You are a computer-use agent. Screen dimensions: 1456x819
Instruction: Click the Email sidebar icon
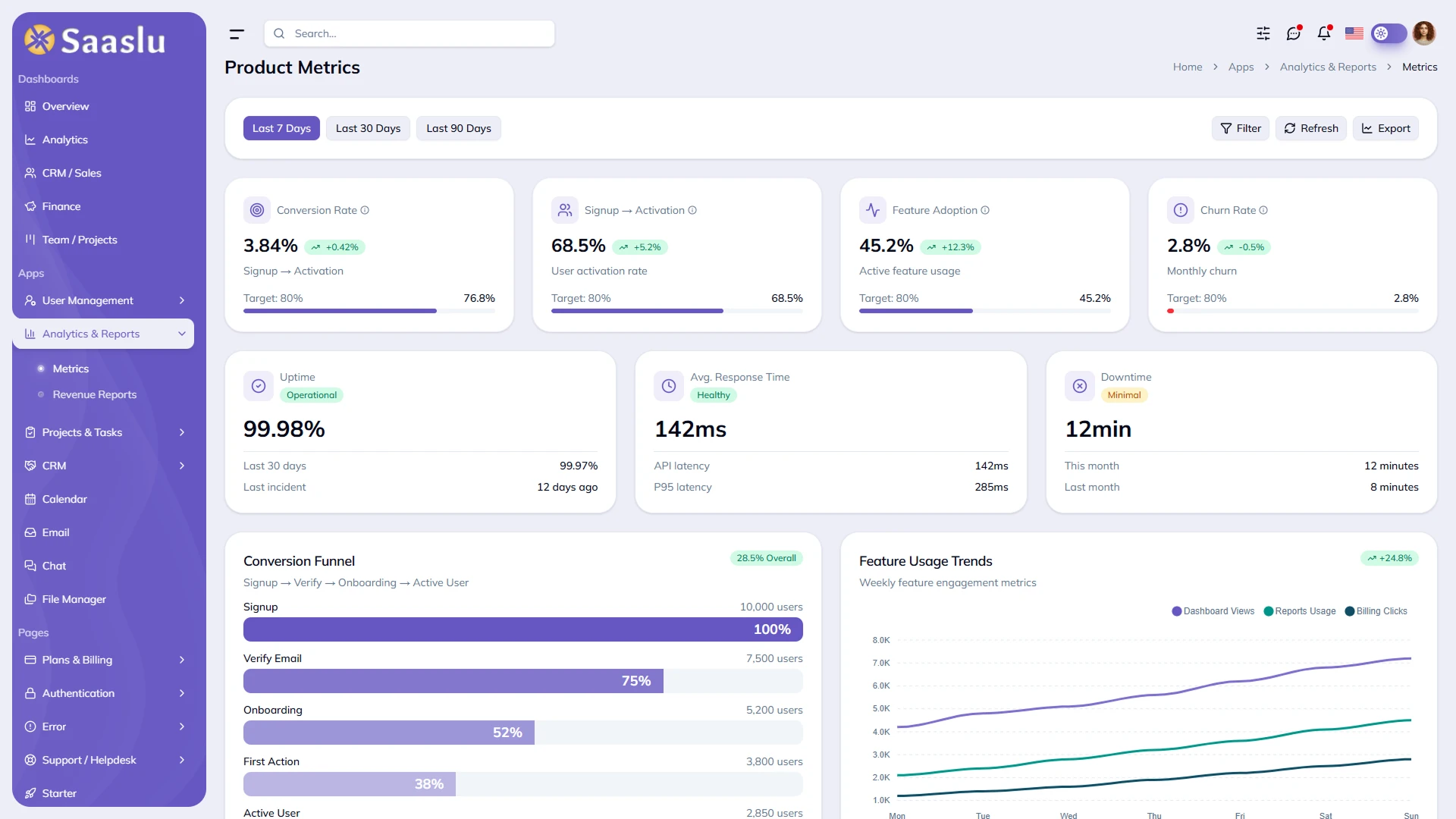pos(30,532)
